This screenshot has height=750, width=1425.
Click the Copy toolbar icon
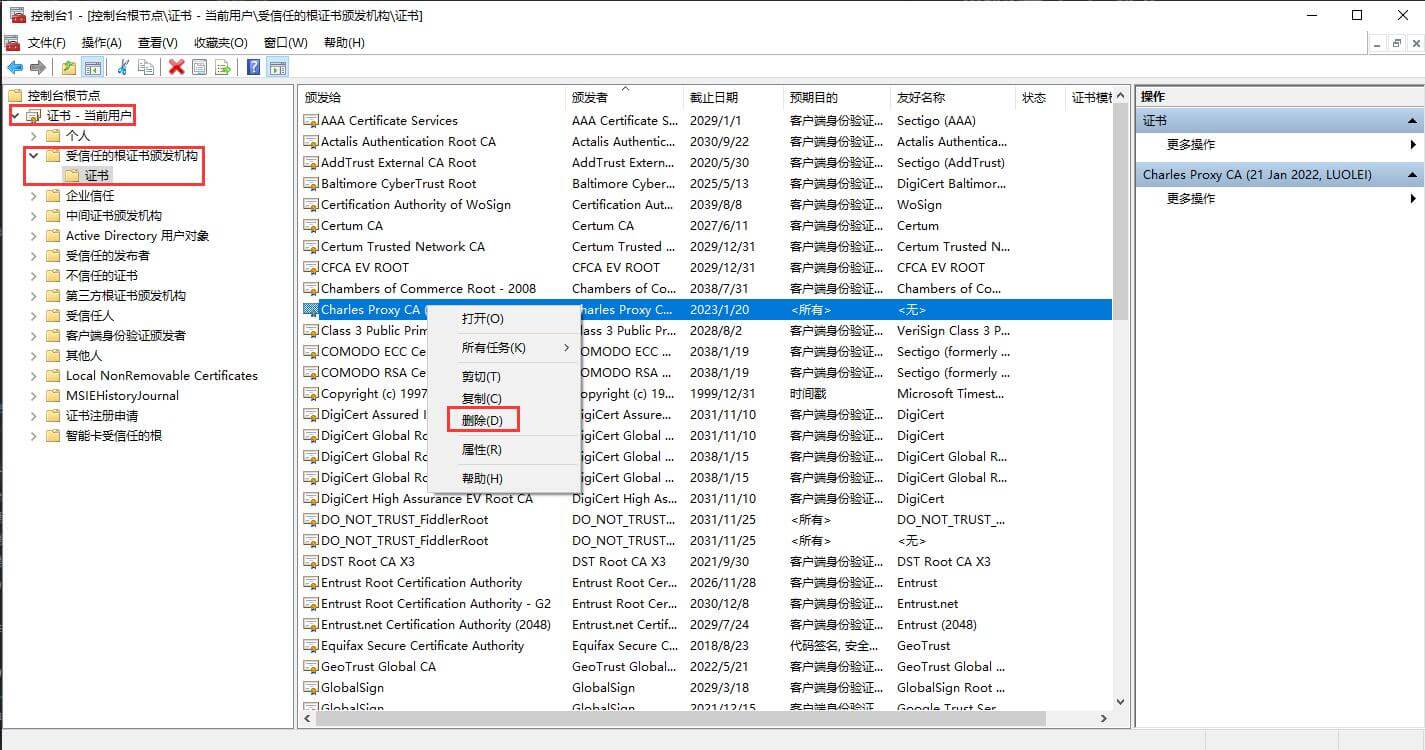(146, 67)
